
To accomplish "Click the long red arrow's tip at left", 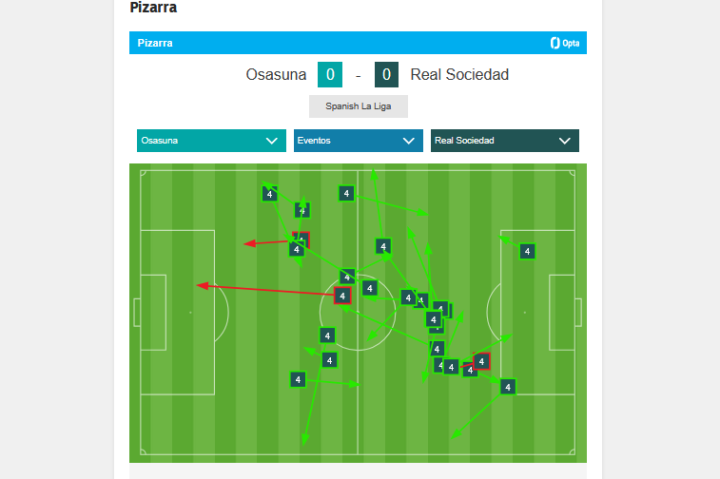I will coord(199,286).
